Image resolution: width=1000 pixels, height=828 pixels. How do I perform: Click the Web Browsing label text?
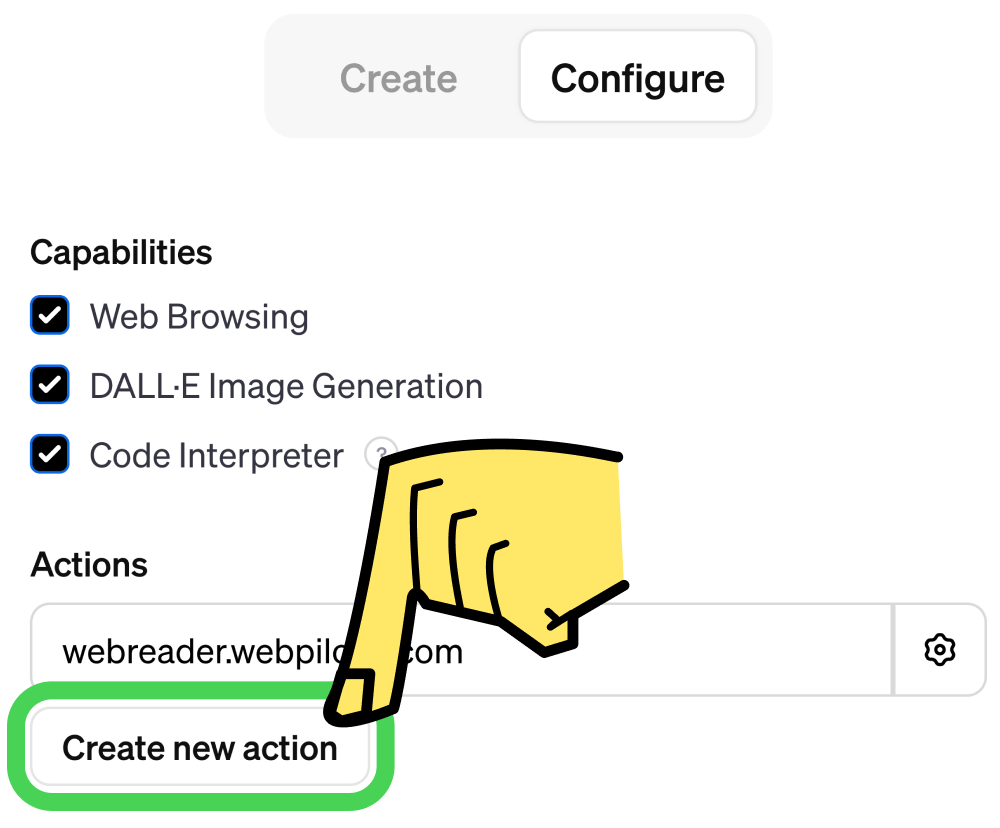(x=199, y=317)
